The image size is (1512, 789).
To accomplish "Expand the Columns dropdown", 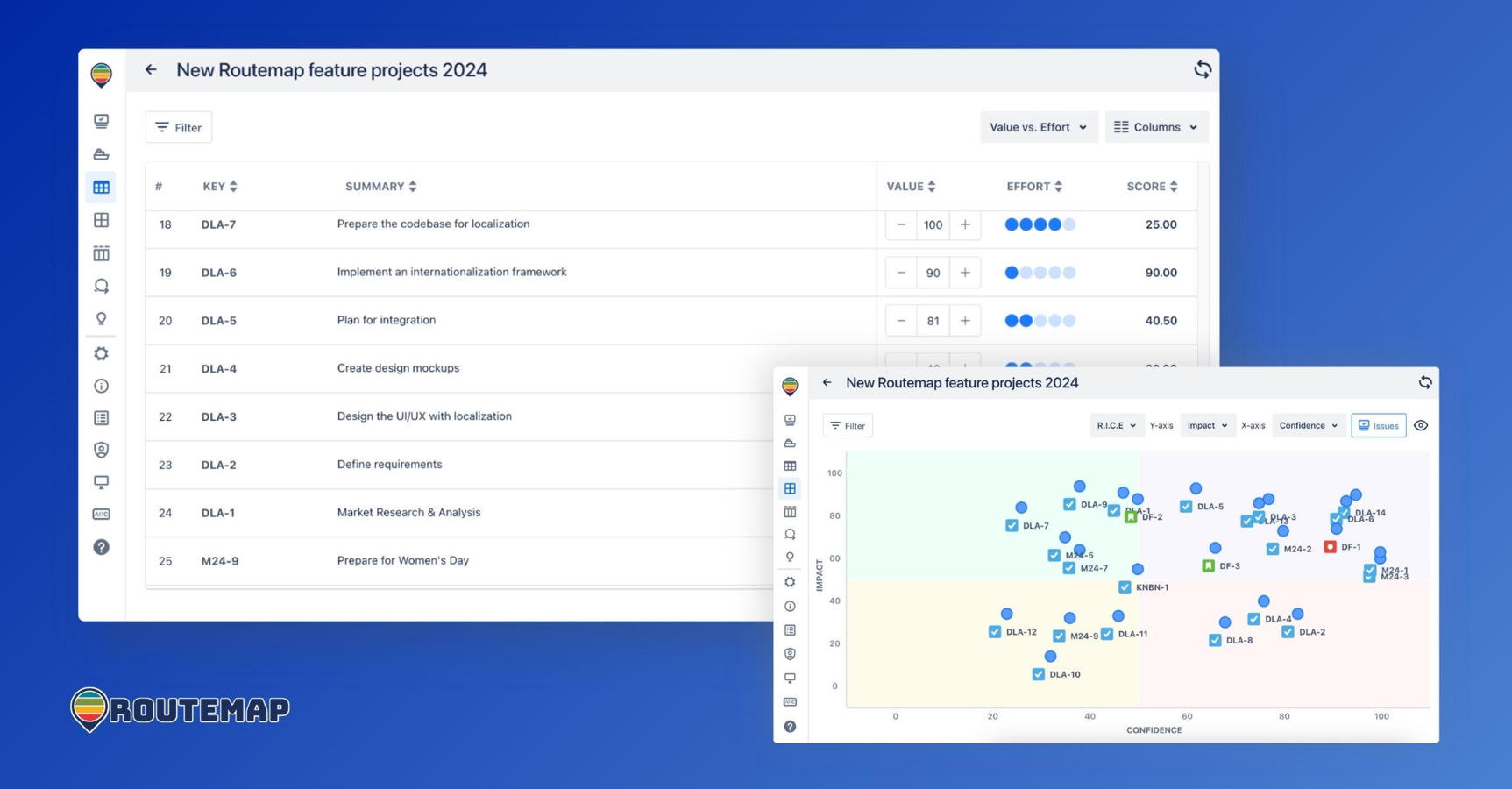I will tap(1155, 127).
